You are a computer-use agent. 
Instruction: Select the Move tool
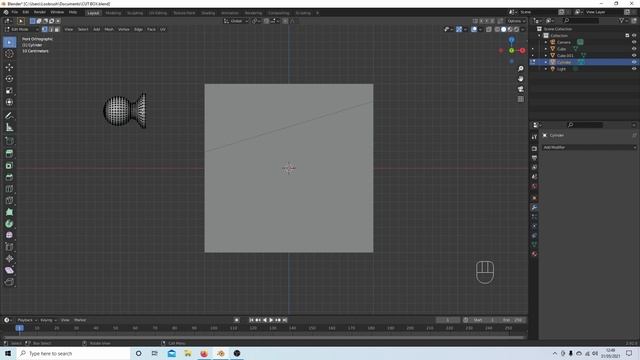(x=9, y=67)
